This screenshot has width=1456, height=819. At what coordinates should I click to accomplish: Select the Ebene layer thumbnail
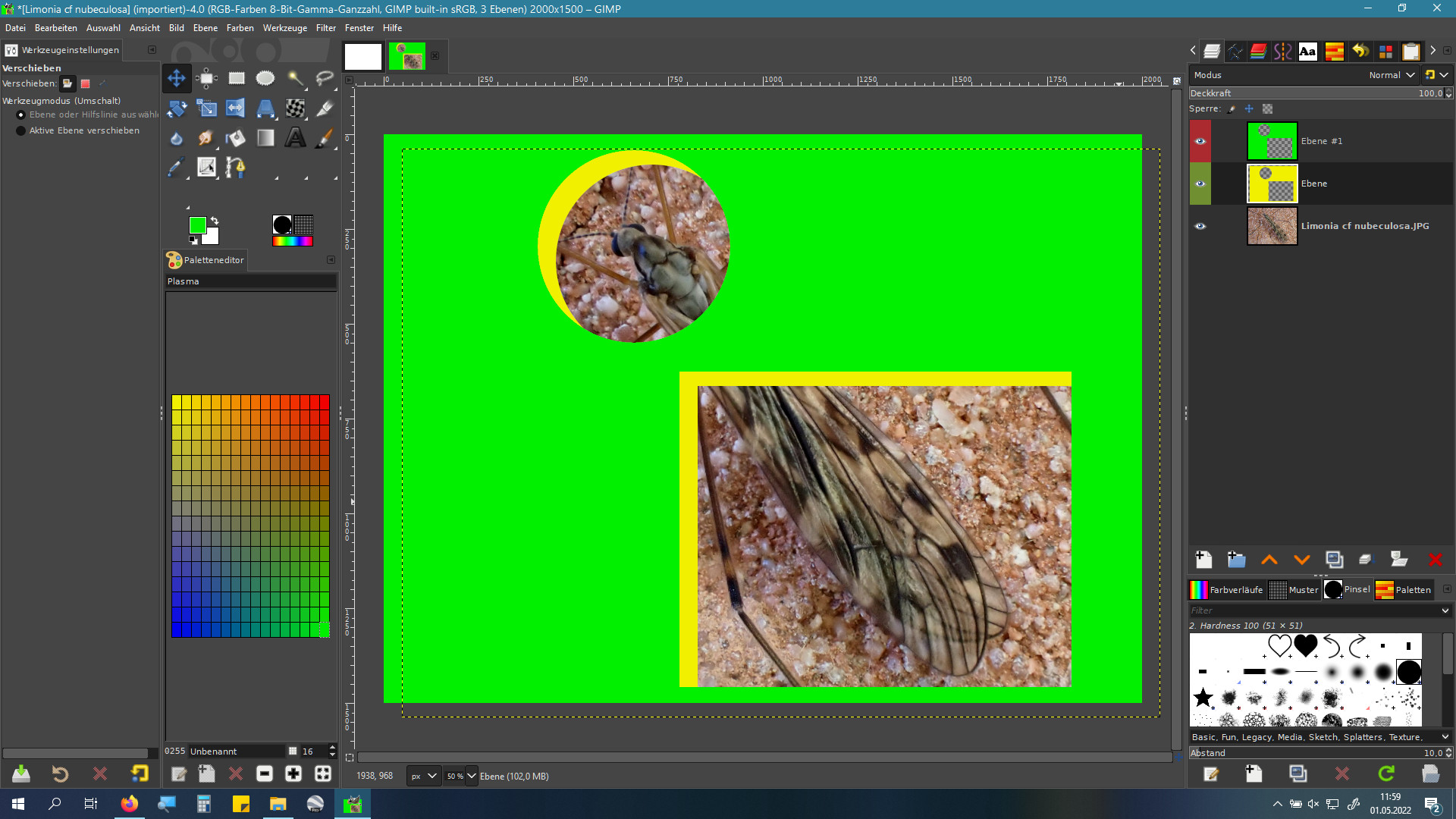click(1272, 184)
